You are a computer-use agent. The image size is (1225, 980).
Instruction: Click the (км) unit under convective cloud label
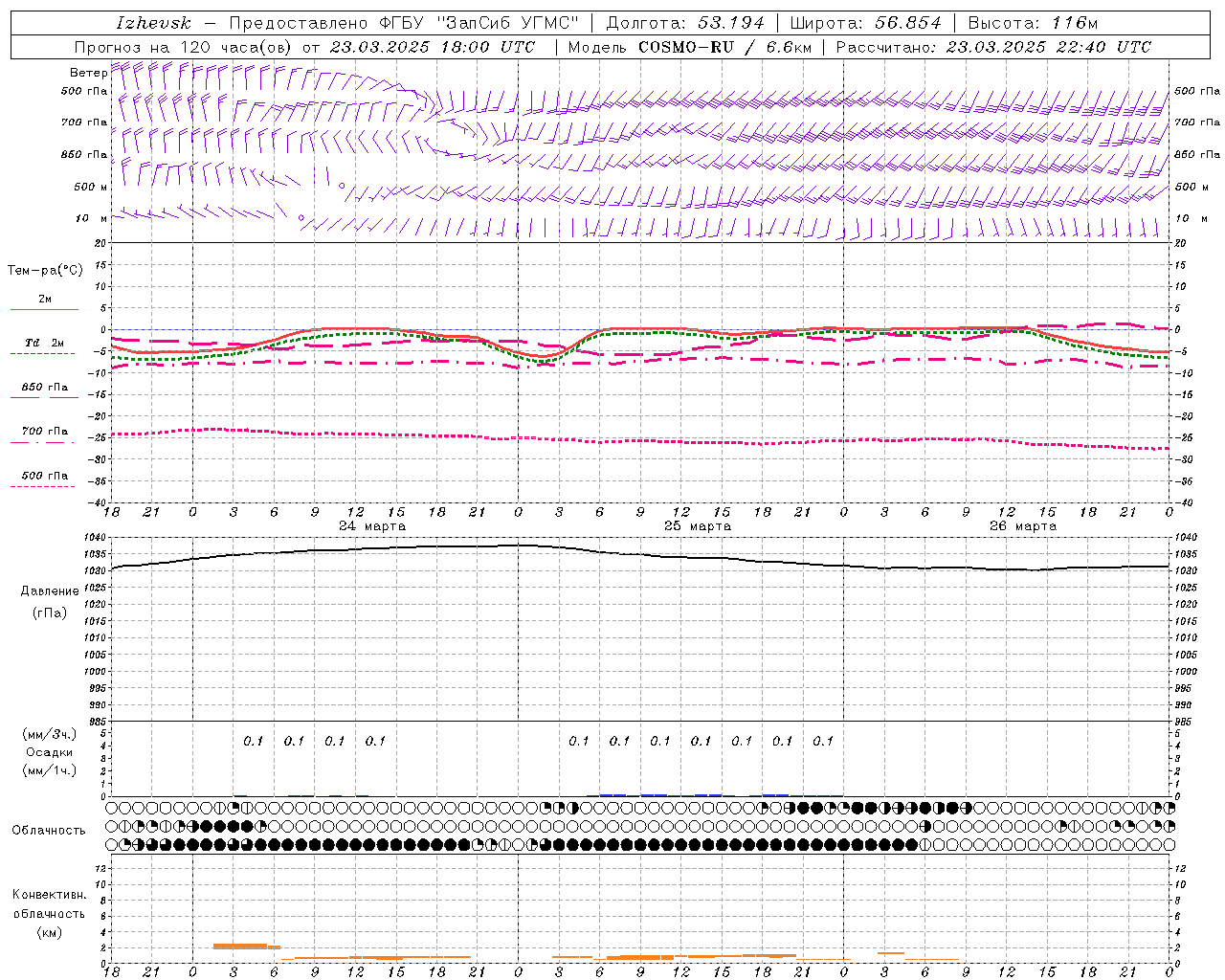point(49,932)
